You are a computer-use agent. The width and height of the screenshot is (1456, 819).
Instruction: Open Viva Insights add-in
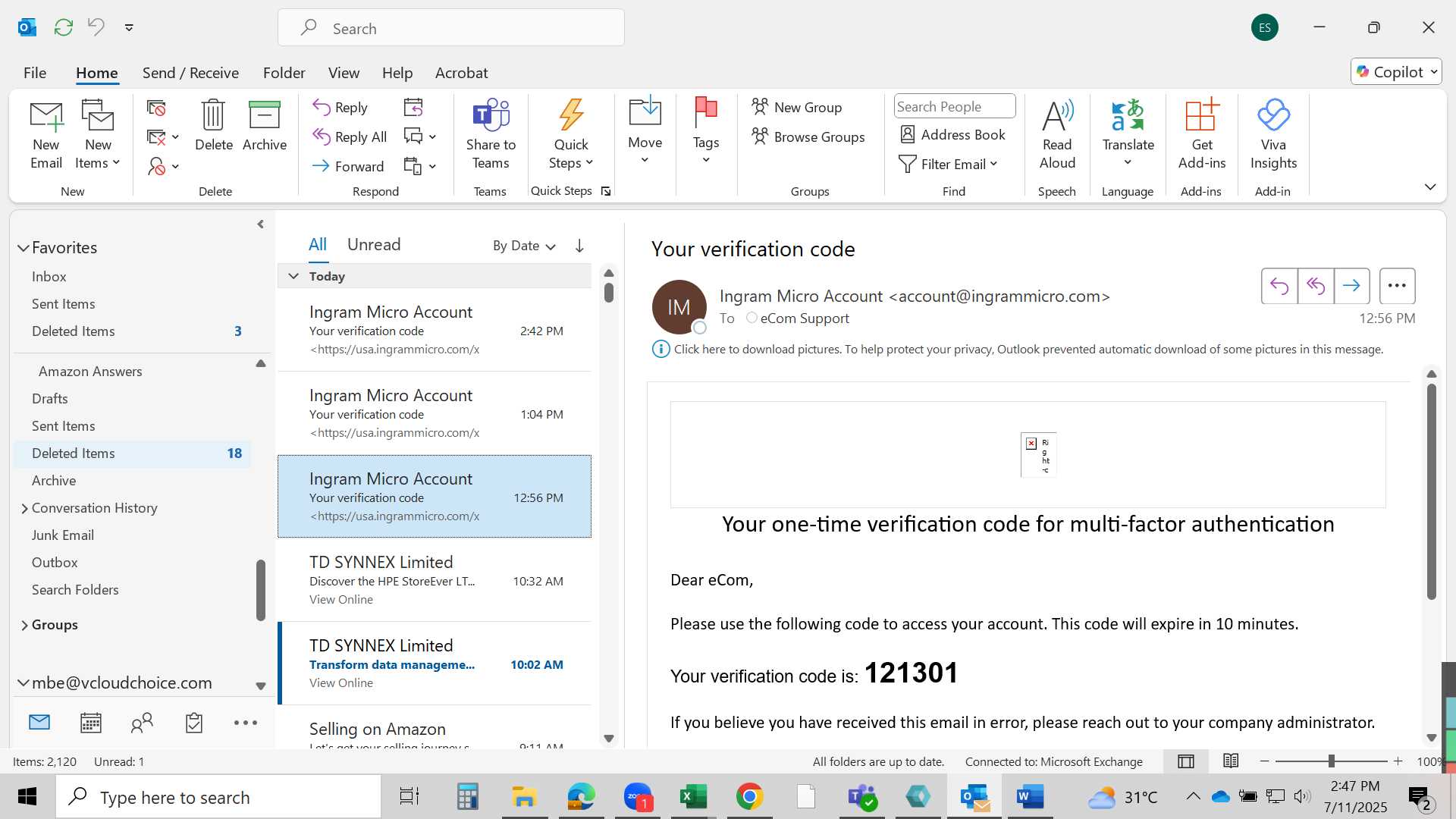click(1273, 135)
